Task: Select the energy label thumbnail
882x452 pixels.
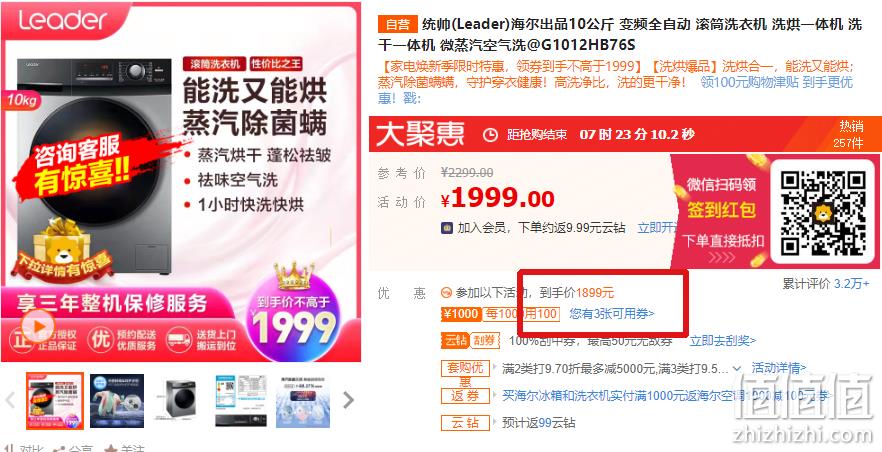Action: click(x=241, y=401)
